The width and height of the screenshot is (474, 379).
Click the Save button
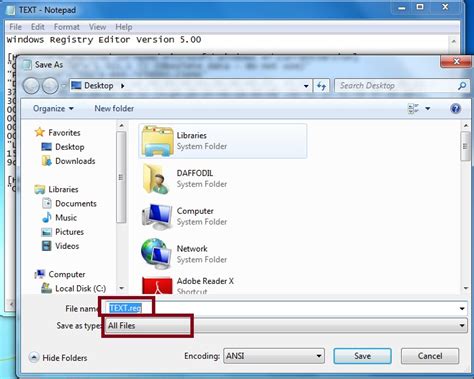pos(362,356)
